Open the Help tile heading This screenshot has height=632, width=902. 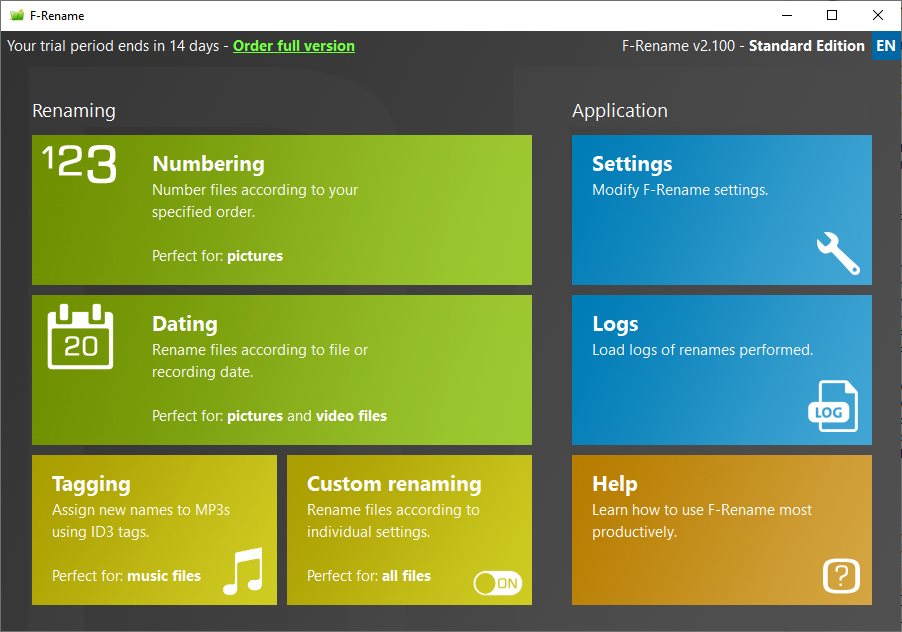click(x=614, y=484)
